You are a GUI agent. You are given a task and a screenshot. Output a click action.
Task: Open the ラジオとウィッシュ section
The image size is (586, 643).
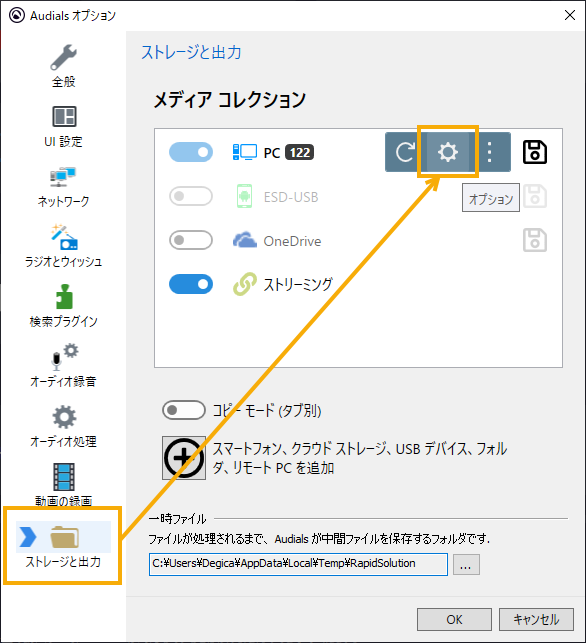click(64, 246)
